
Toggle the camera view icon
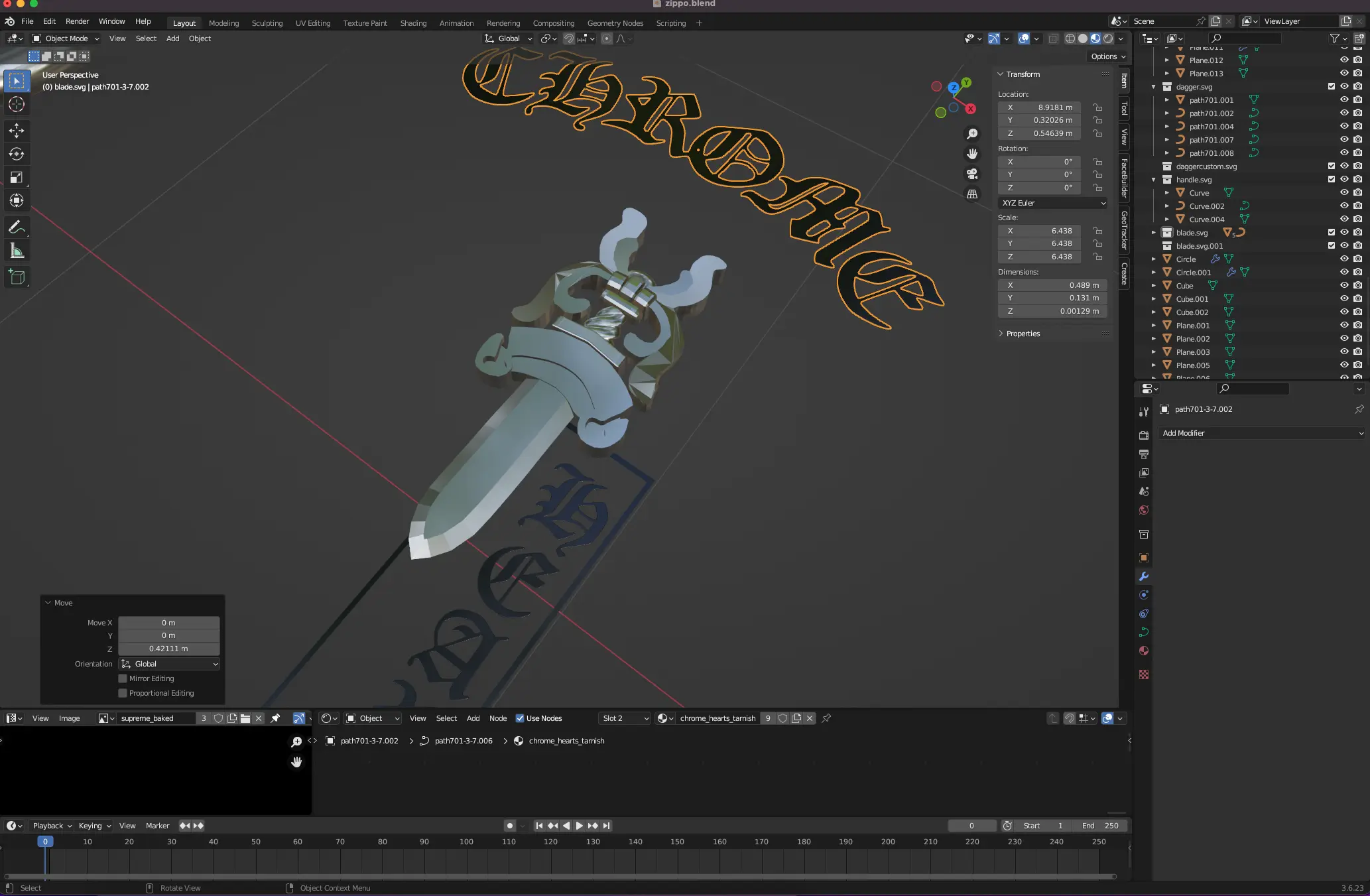pos(972,174)
